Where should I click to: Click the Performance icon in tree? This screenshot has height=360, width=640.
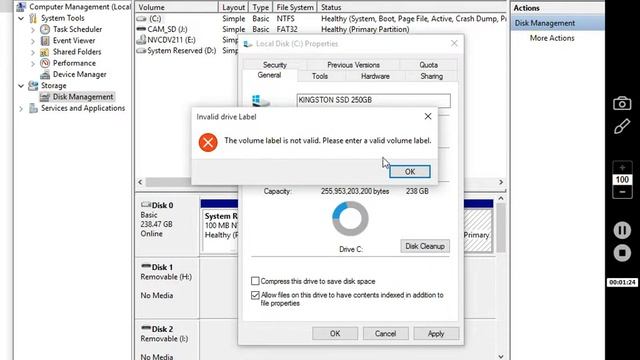(45, 63)
